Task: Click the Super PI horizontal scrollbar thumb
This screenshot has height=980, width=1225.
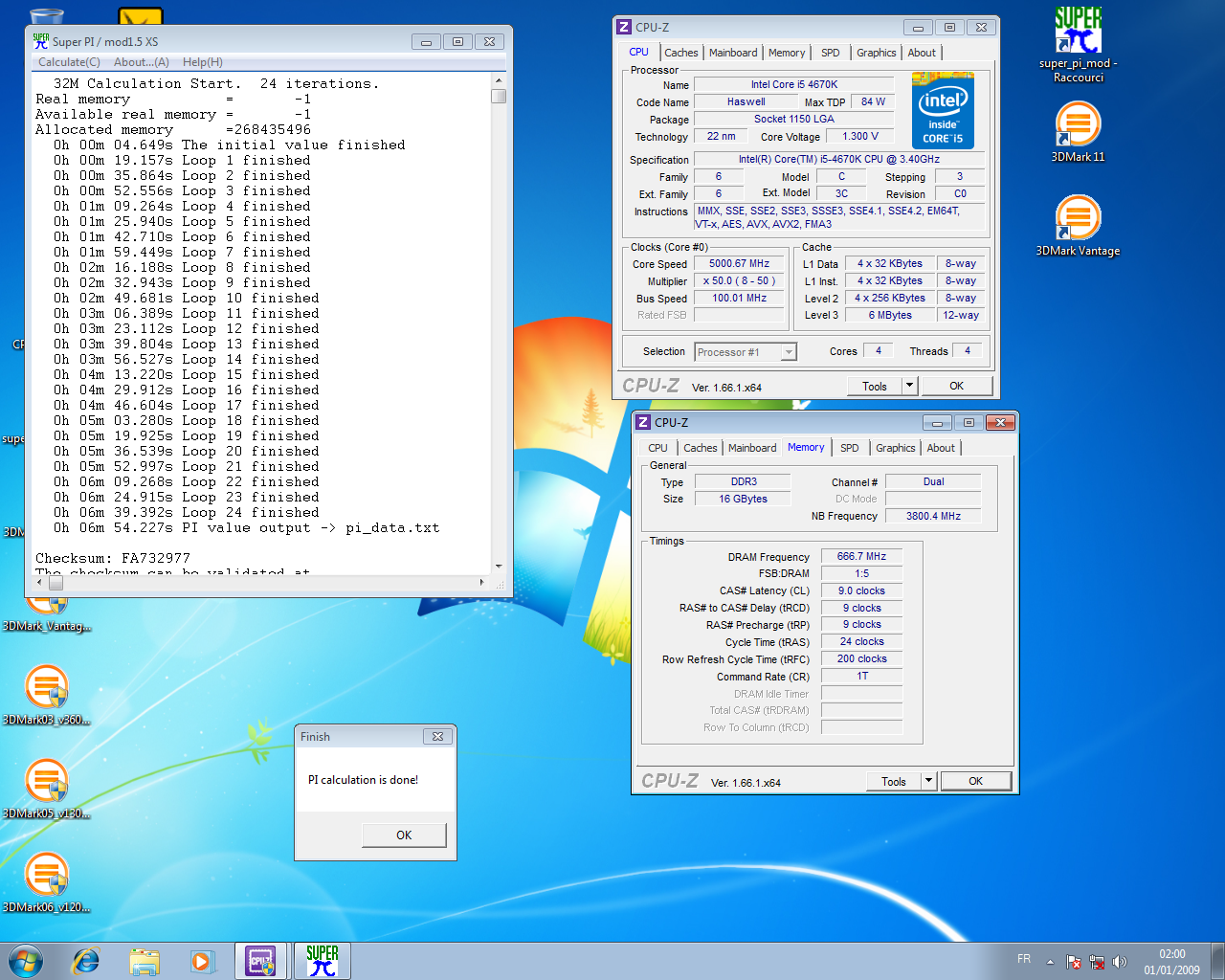Action: tap(56, 582)
